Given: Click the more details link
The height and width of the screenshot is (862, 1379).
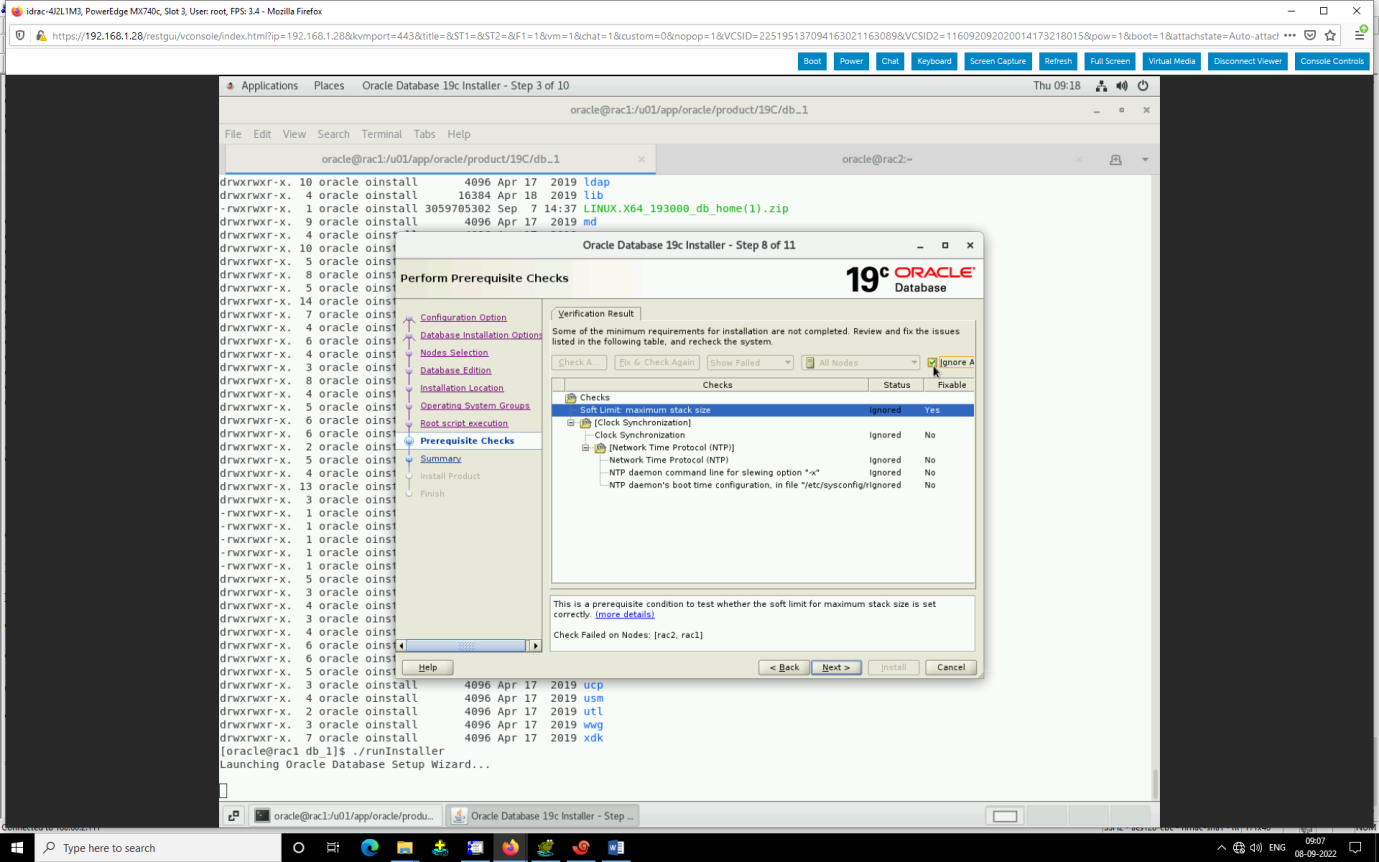Looking at the screenshot, I should click(624, 614).
